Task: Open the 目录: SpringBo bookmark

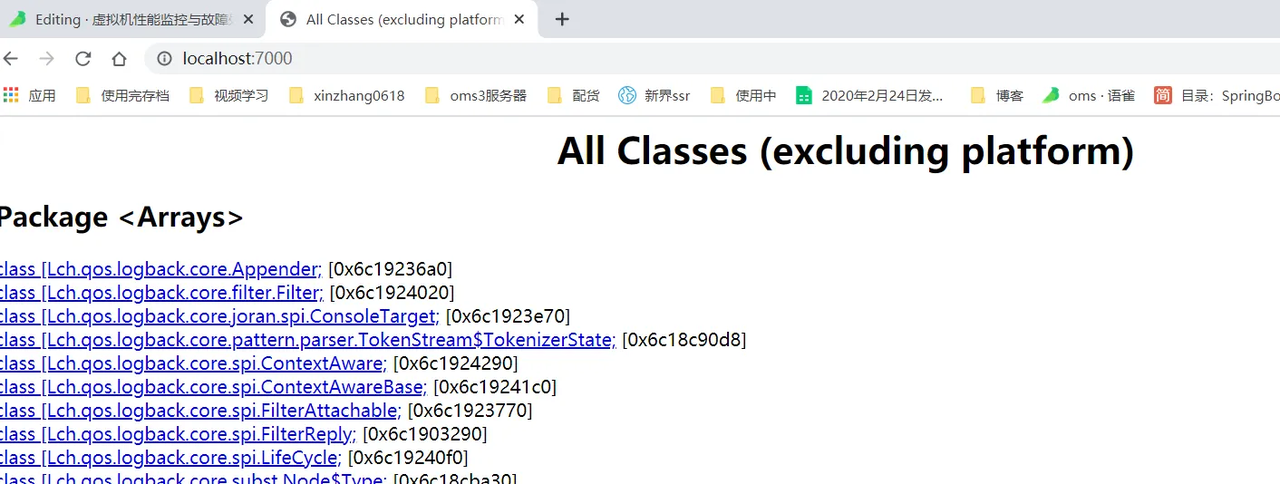Action: (x=1216, y=96)
